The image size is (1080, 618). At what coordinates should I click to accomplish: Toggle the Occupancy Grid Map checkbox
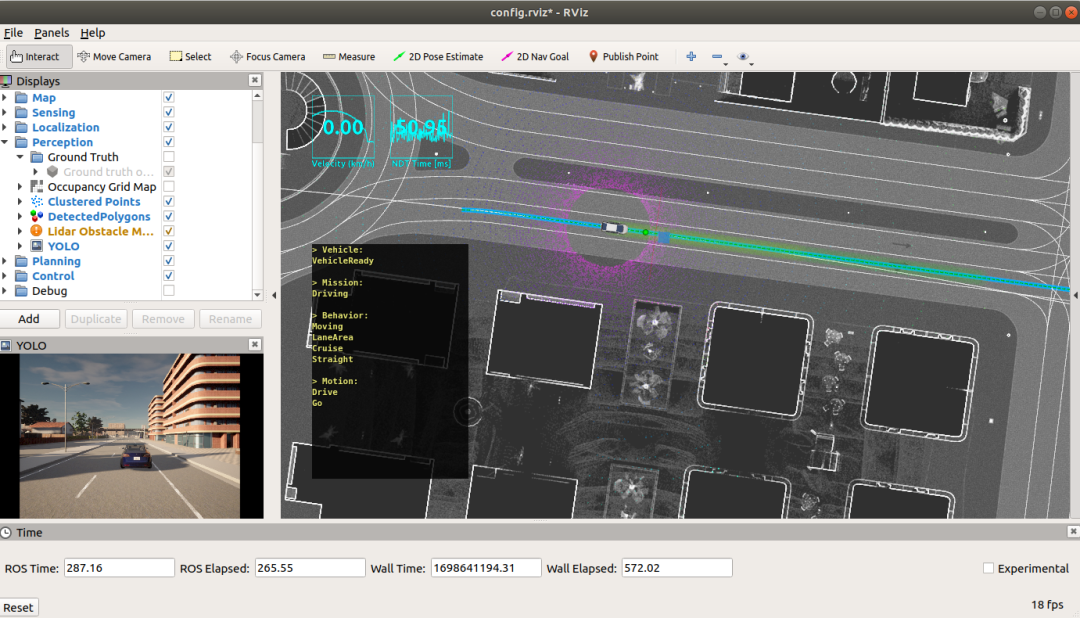[x=169, y=187]
